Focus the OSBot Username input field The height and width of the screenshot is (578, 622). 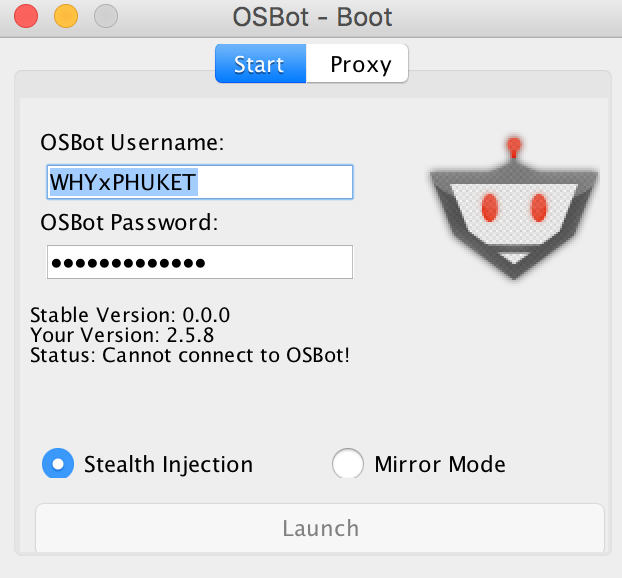click(x=199, y=182)
